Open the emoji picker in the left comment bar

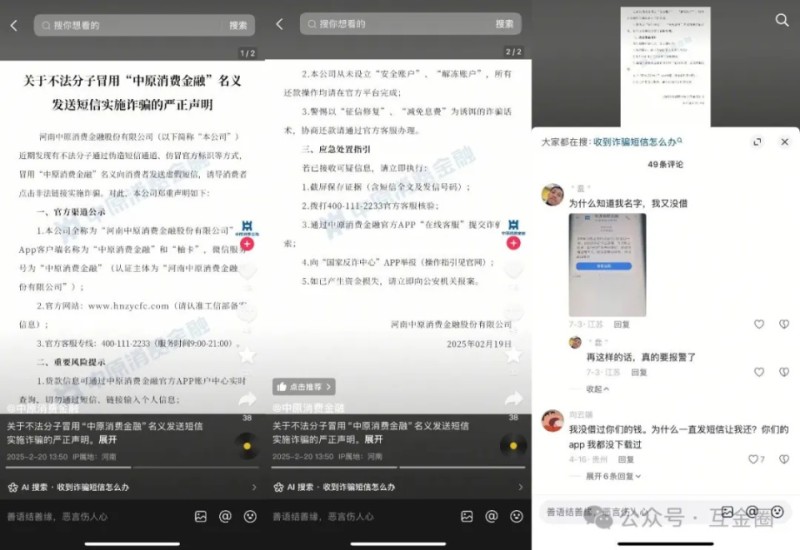pos(250,517)
